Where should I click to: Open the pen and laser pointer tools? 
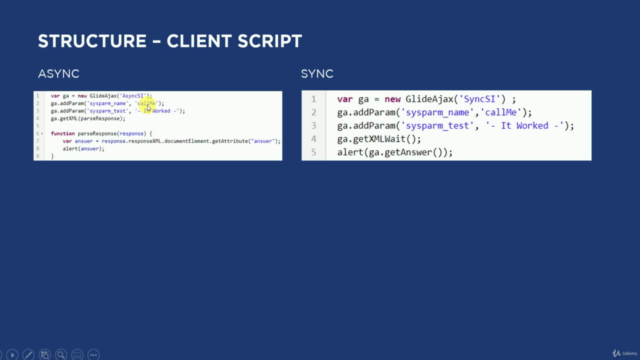point(29,355)
